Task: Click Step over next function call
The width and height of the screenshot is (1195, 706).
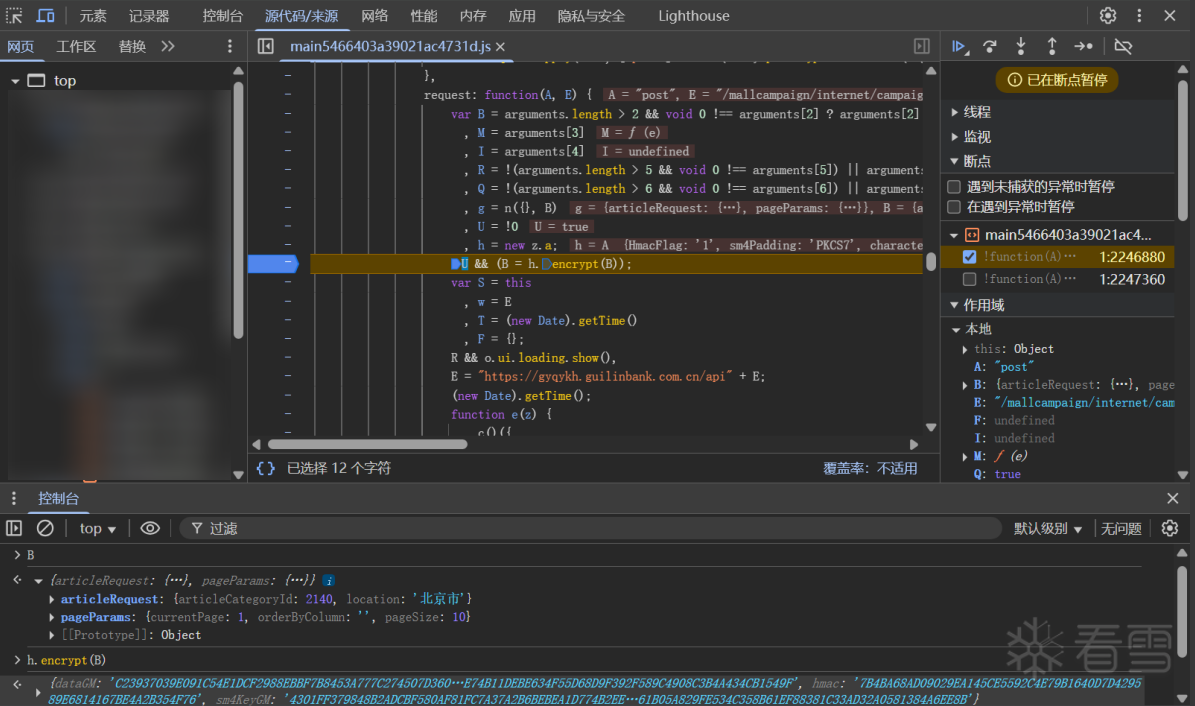Action: click(x=990, y=46)
